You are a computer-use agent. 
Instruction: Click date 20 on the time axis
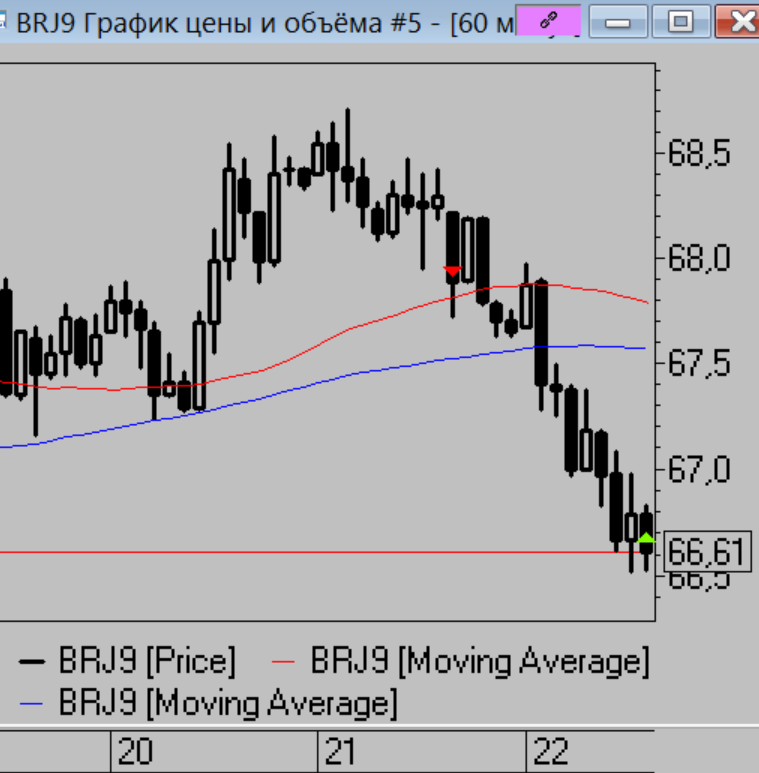pyautogui.click(x=135, y=752)
